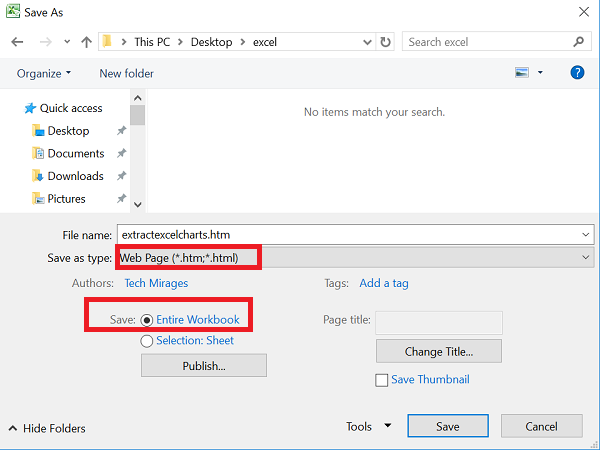Viewport: 600px width, 450px height.
Task: Click the Add a tag link
Action: click(x=384, y=283)
